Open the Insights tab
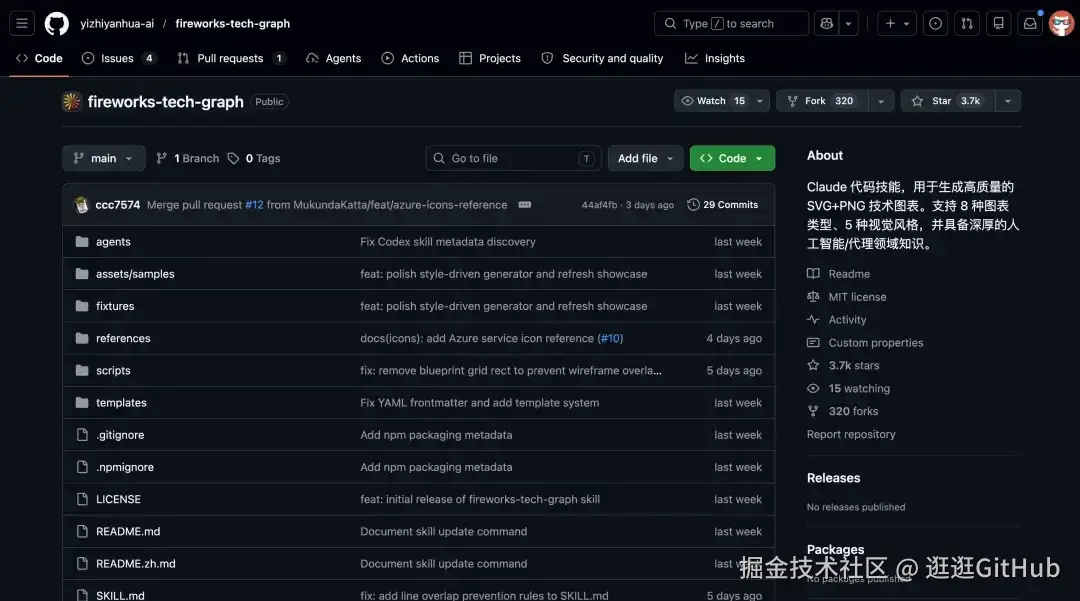Screen dimensions: 1080x601 pos(715,59)
